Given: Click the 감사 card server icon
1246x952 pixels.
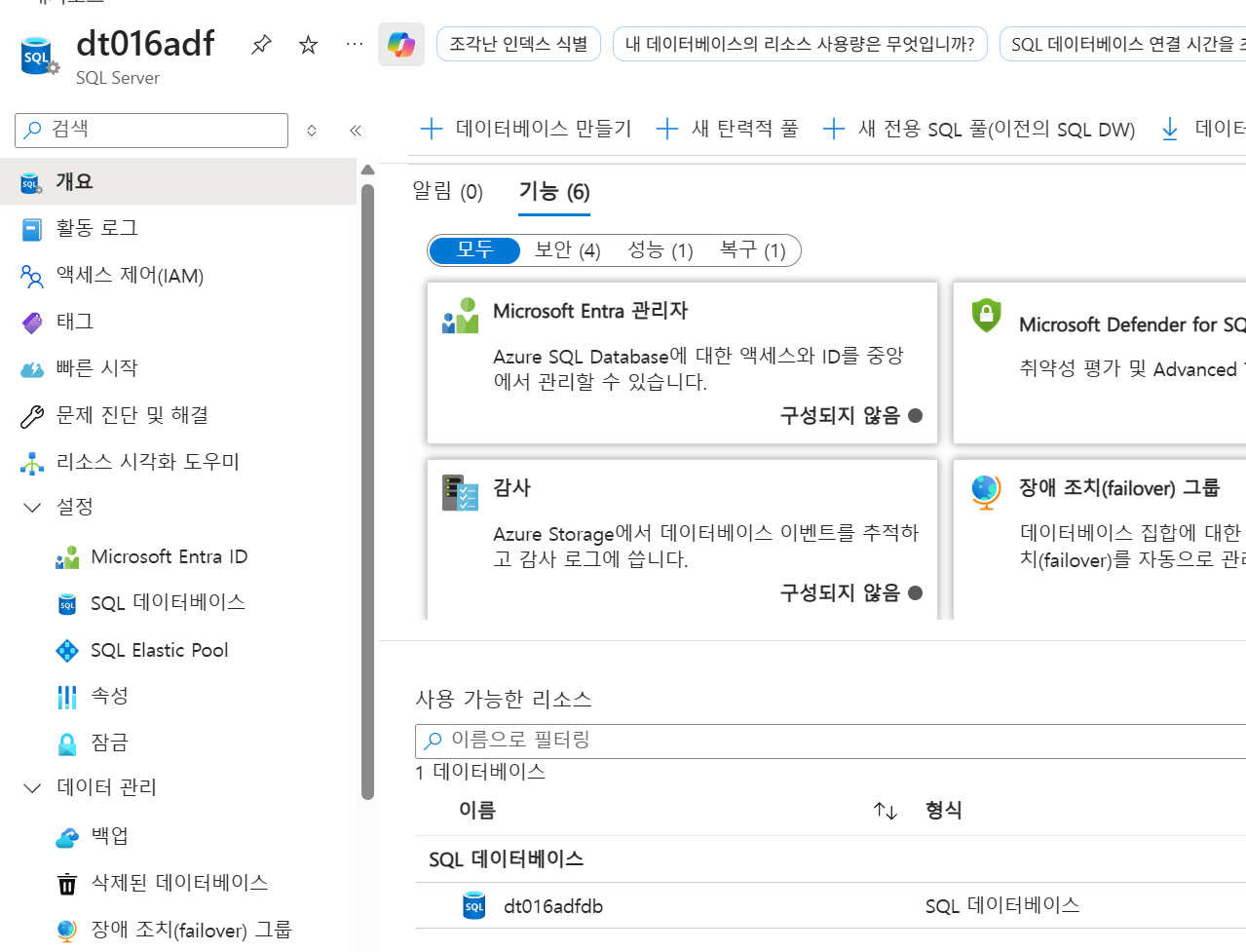Looking at the screenshot, I should pyautogui.click(x=460, y=493).
